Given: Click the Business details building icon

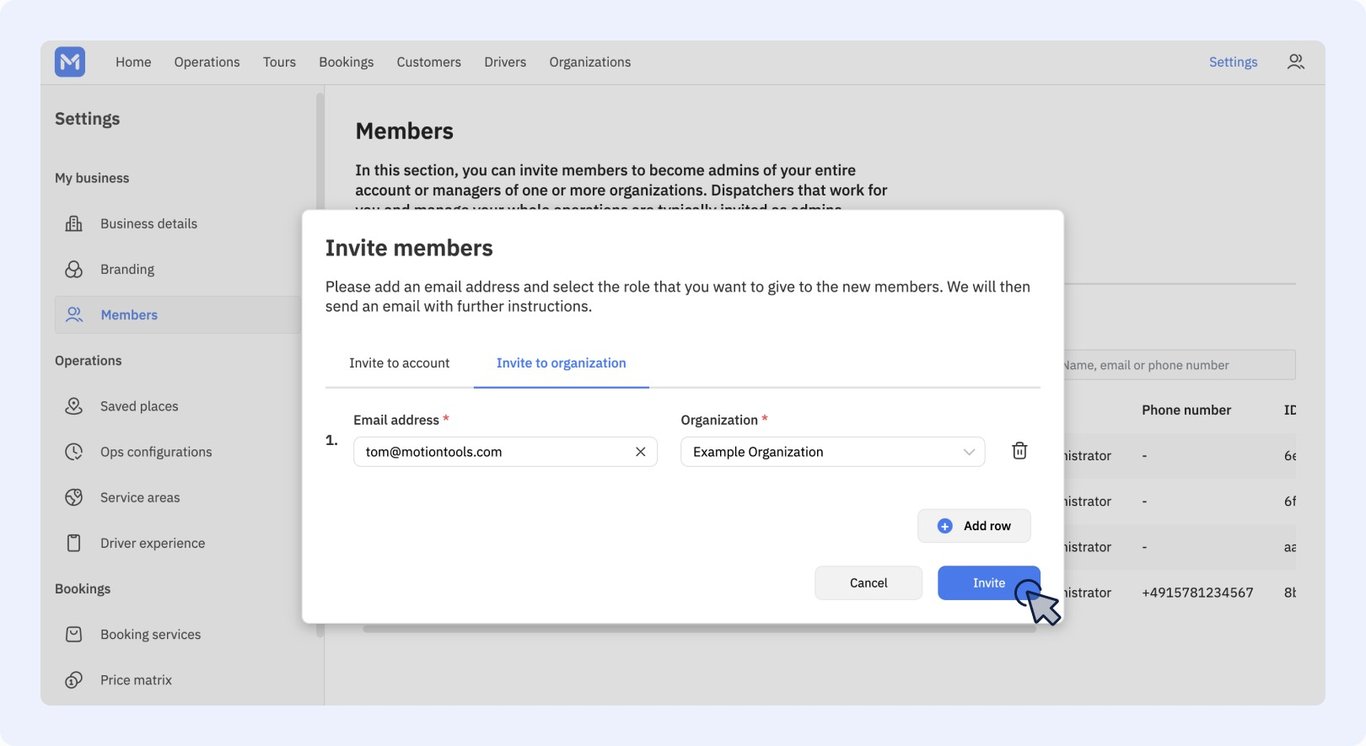Looking at the screenshot, I should 74,224.
